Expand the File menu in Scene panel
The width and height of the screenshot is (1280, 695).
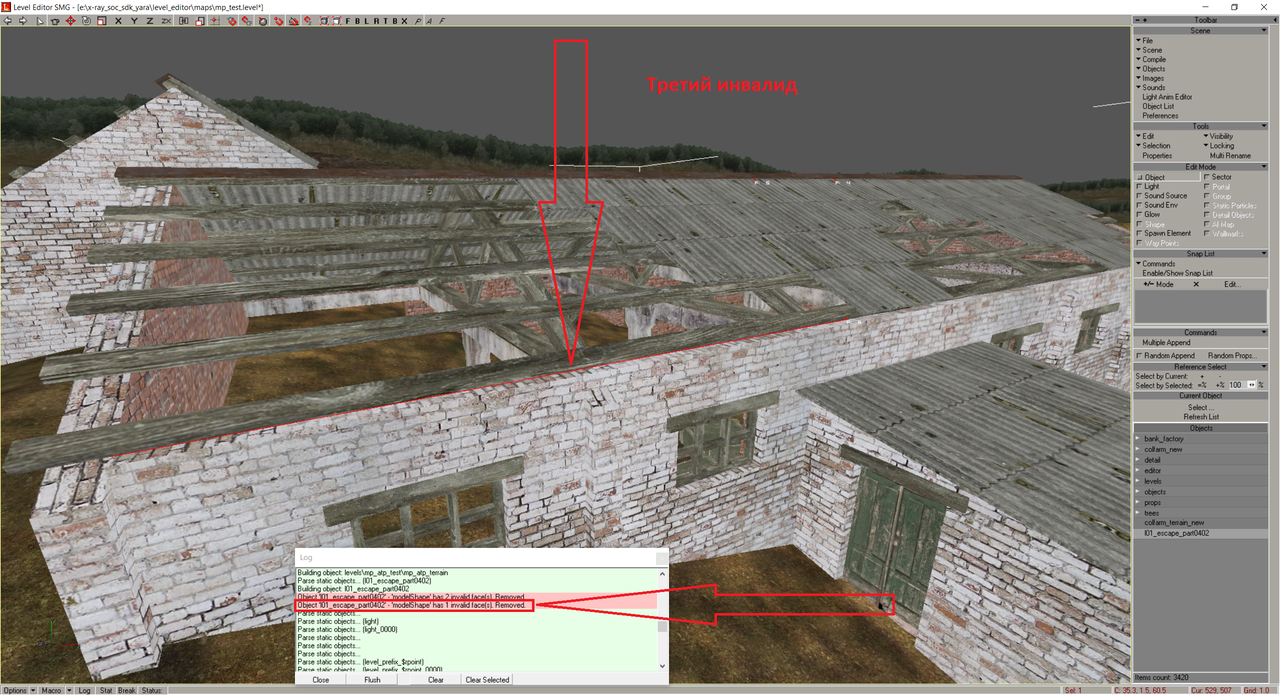click(1146, 41)
